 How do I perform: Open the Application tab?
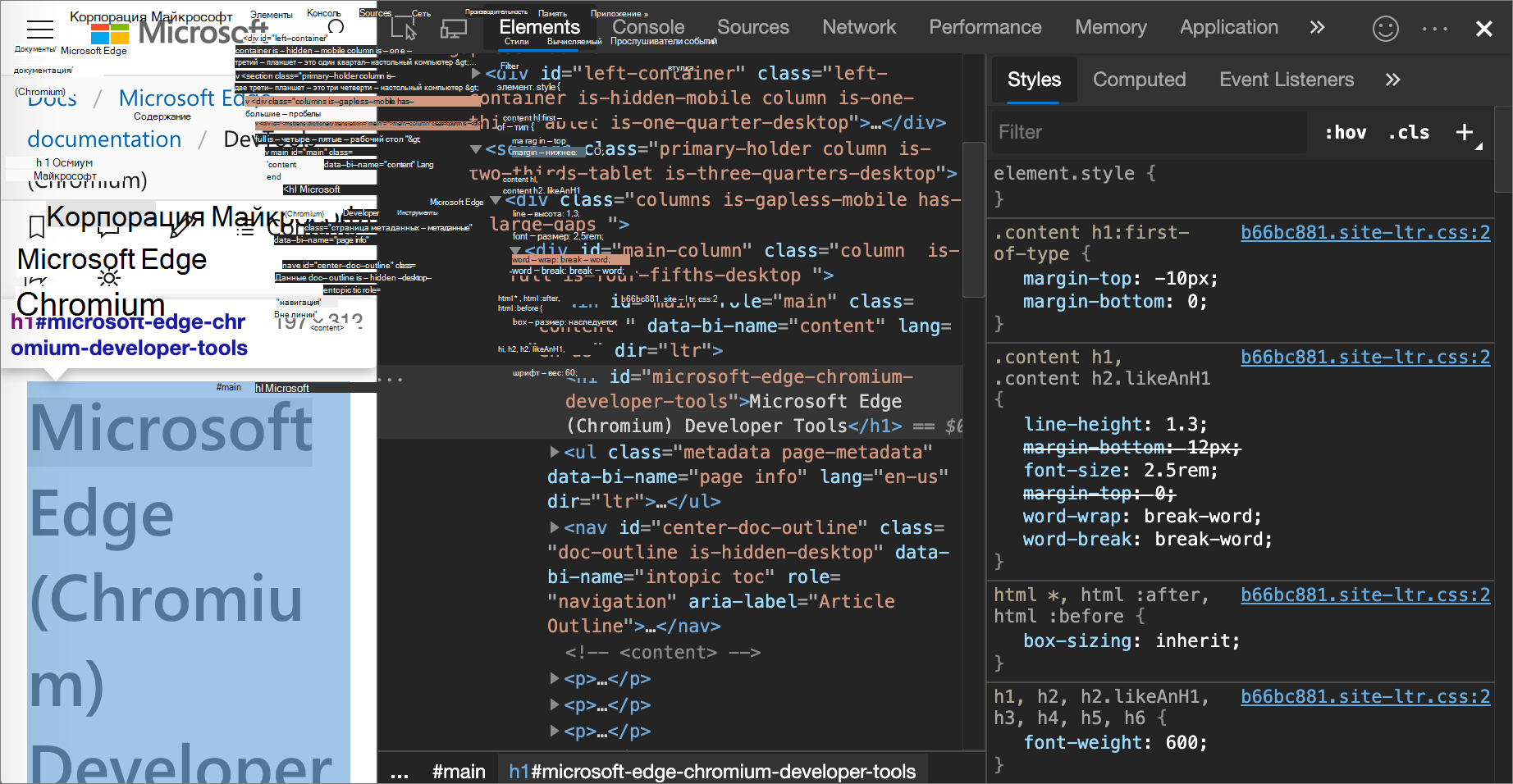1229,27
